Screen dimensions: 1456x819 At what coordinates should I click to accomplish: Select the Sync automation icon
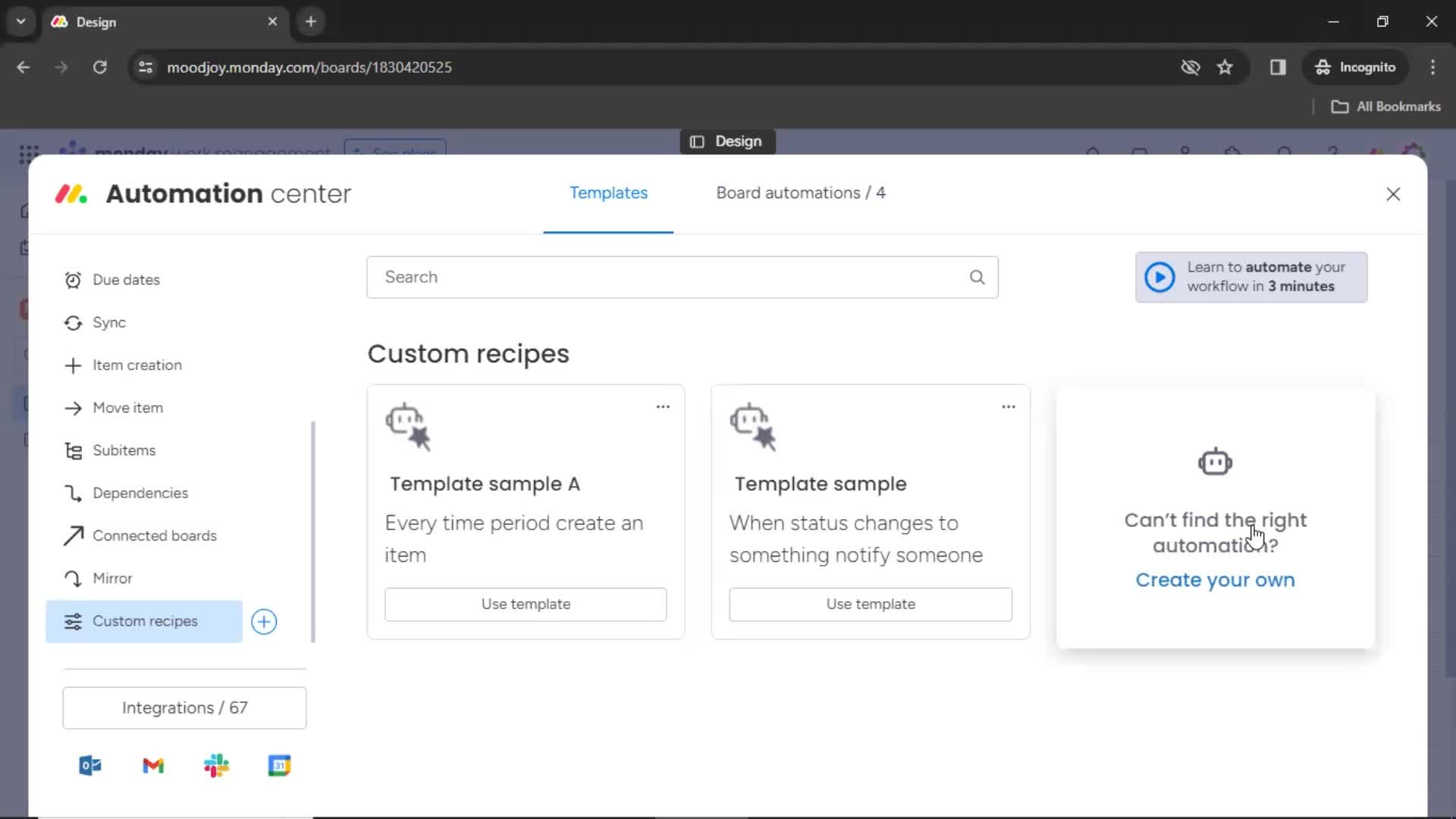pyautogui.click(x=73, y=322)
